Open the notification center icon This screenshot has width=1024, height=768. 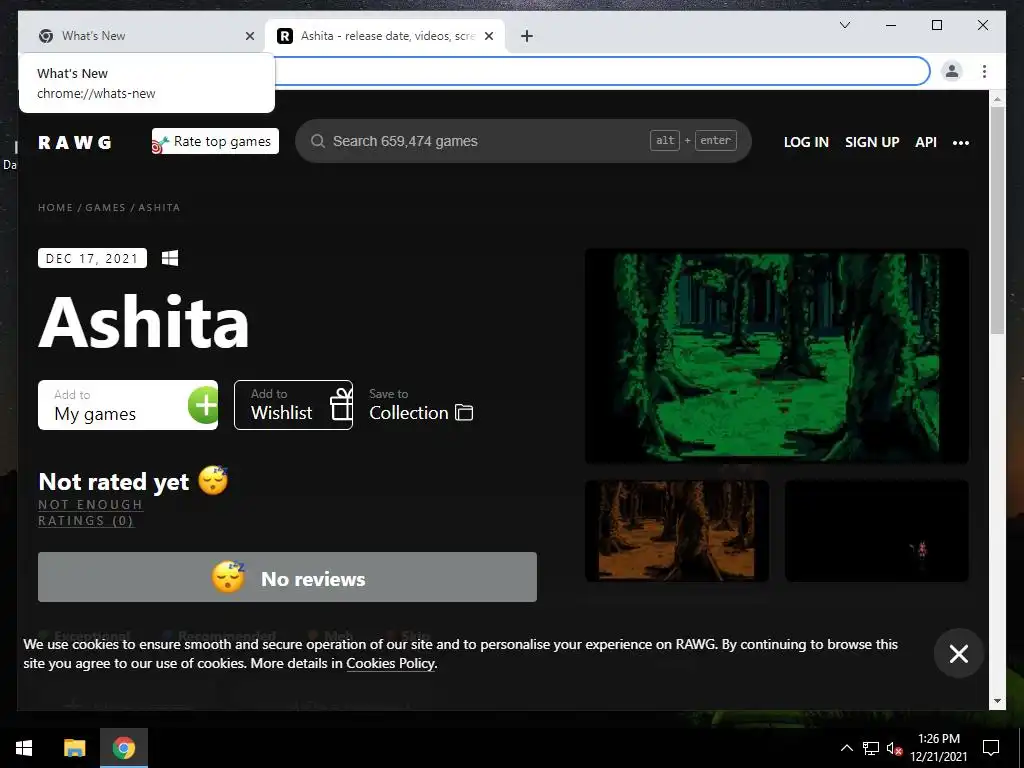click(991, 748)
